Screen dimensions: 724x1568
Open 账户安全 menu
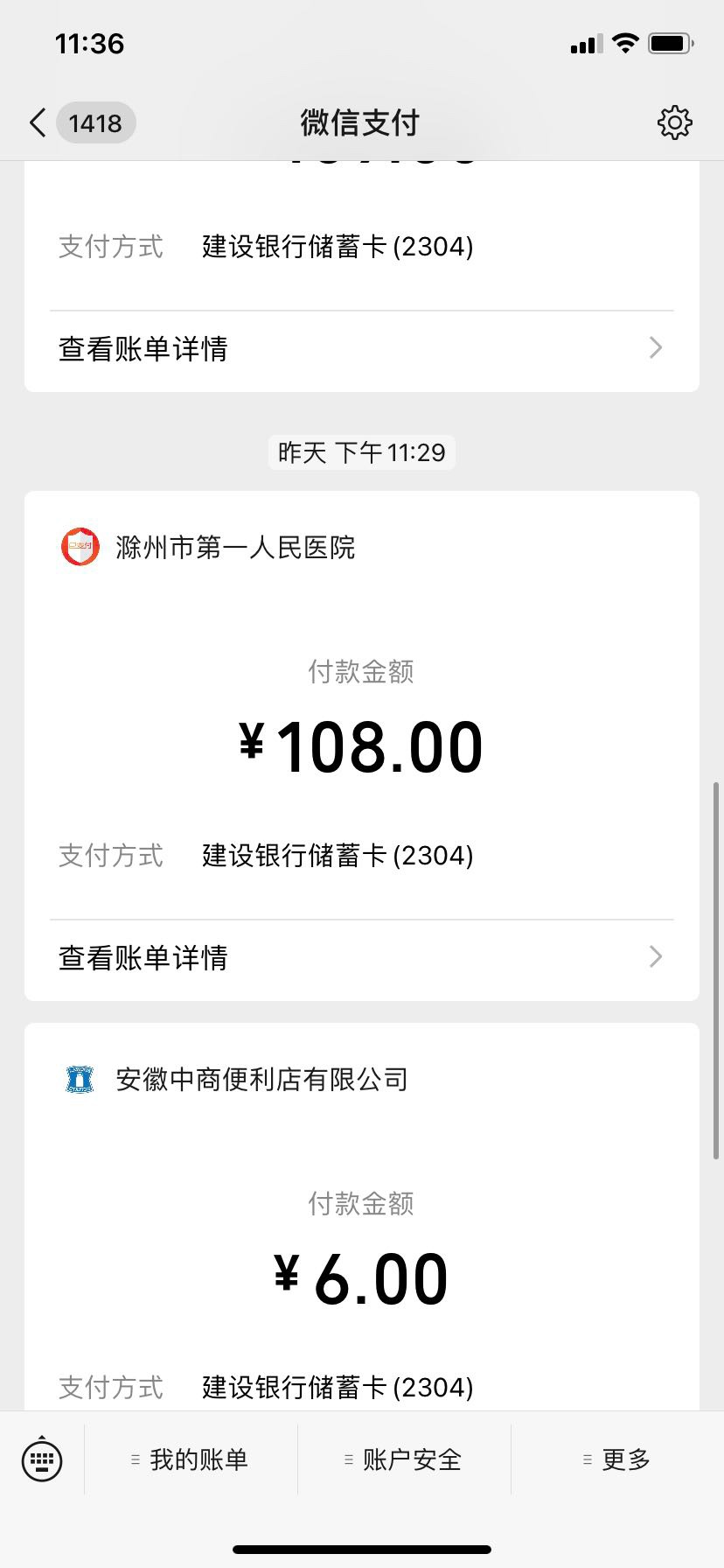click(x=404, y=1459)
